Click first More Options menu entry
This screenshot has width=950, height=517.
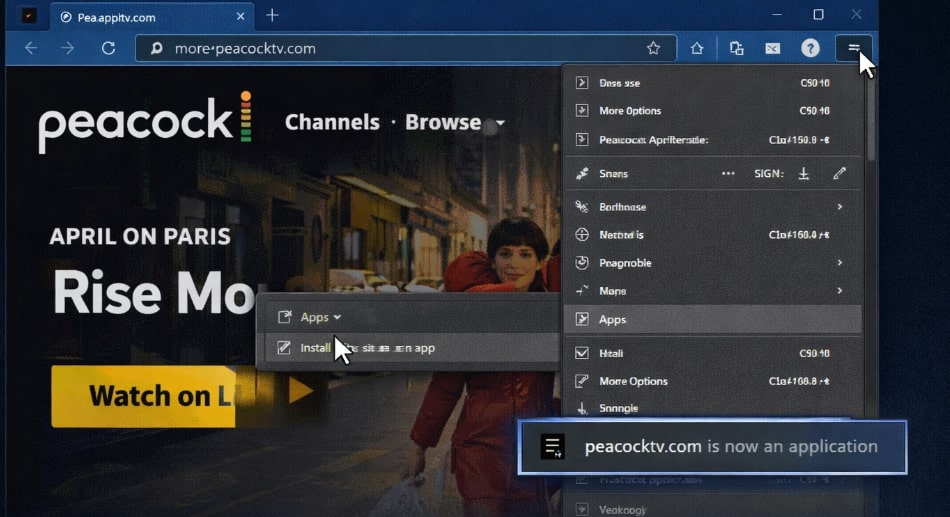pos(712,111)
